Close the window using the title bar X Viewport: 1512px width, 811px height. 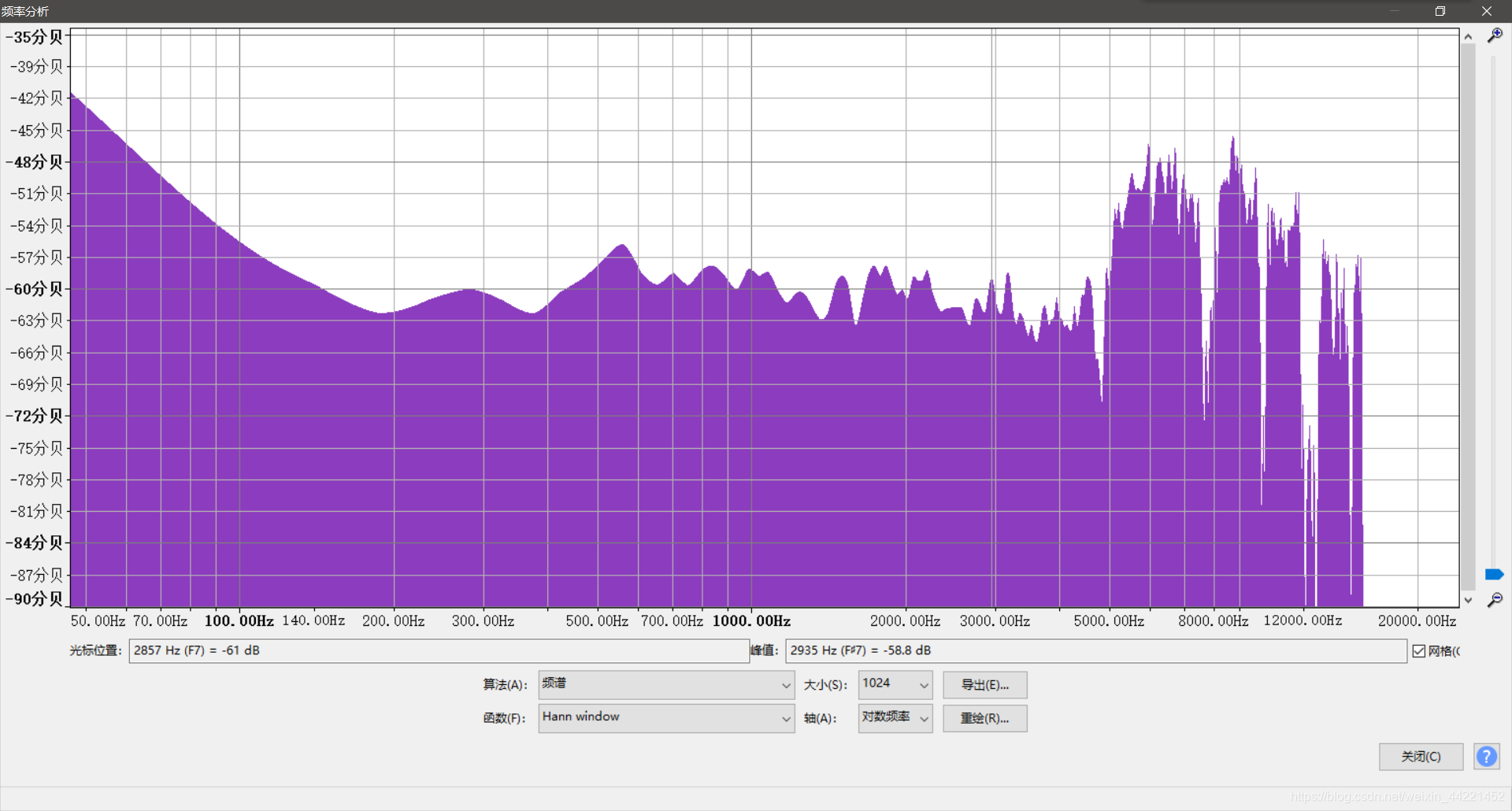click(x=1487, y=11)
